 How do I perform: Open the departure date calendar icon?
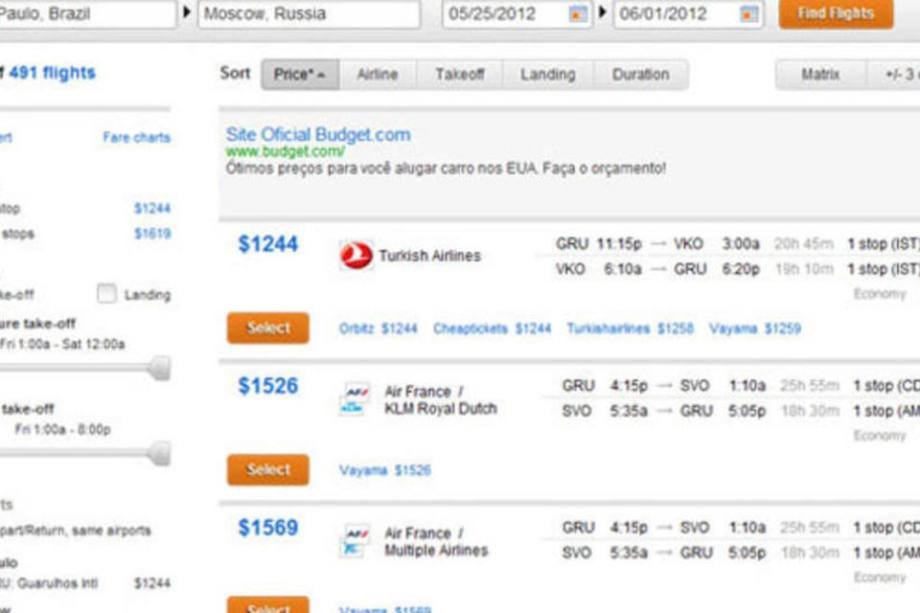(x=578, y=13)
